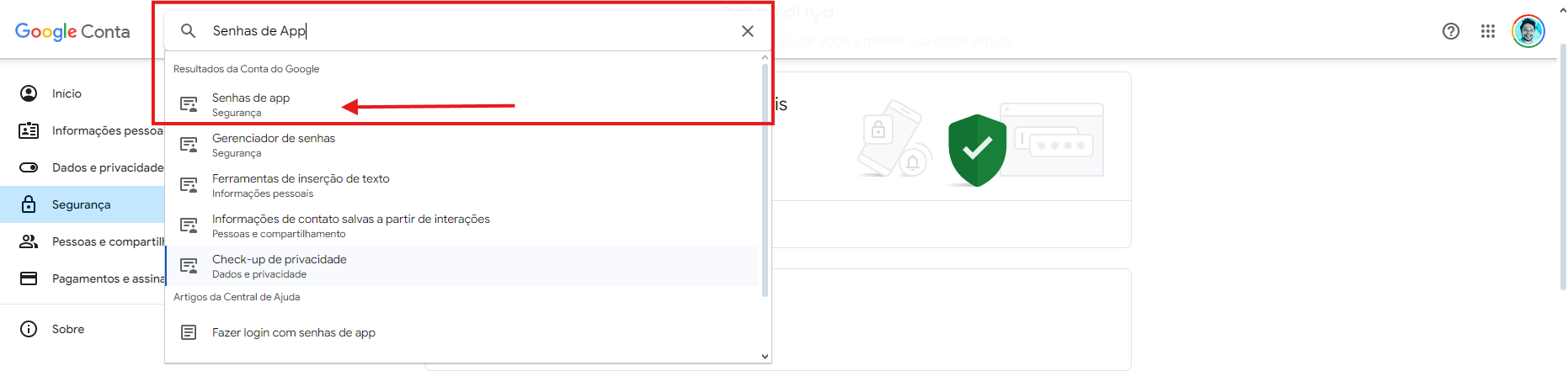Select the Início sidebar icon
The width and height of the screenshot is (1568, 371).
29,93
